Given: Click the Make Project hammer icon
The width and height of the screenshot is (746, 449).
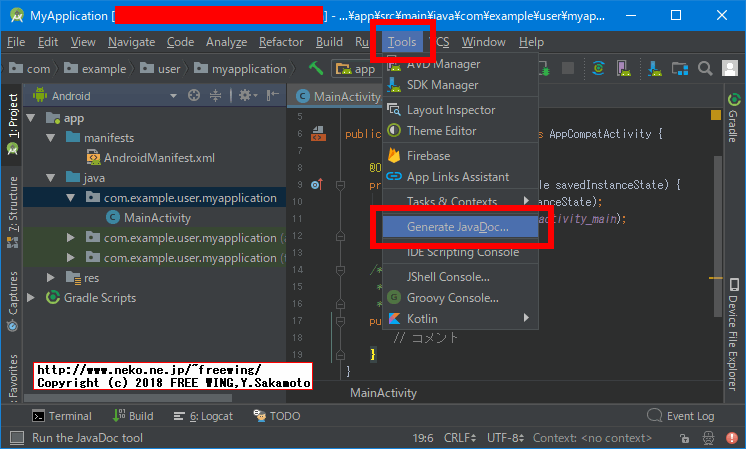Looking at the screenshot, I should [x=315, y=68].
